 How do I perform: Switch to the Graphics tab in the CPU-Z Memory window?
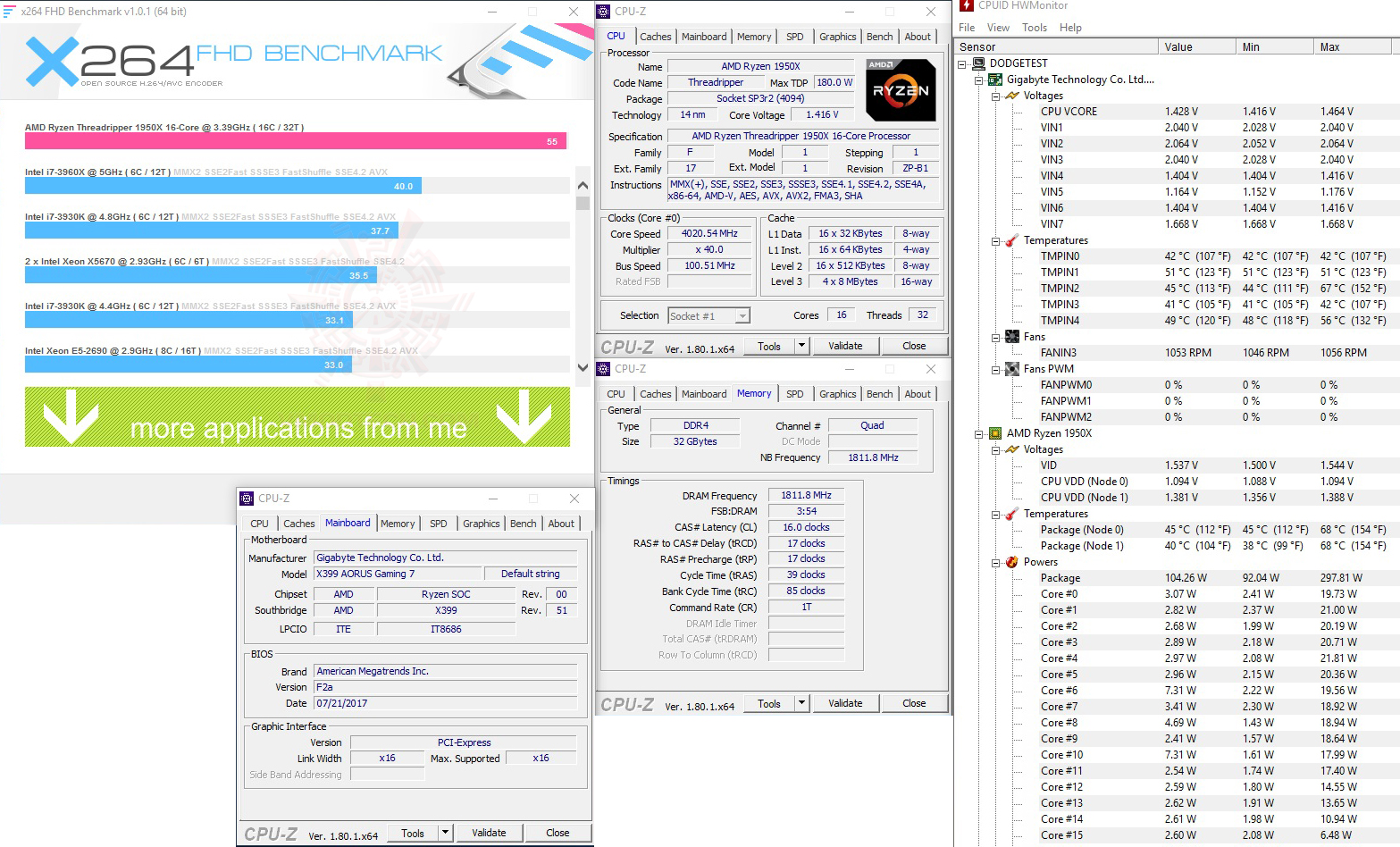click(x=837, y=394)
